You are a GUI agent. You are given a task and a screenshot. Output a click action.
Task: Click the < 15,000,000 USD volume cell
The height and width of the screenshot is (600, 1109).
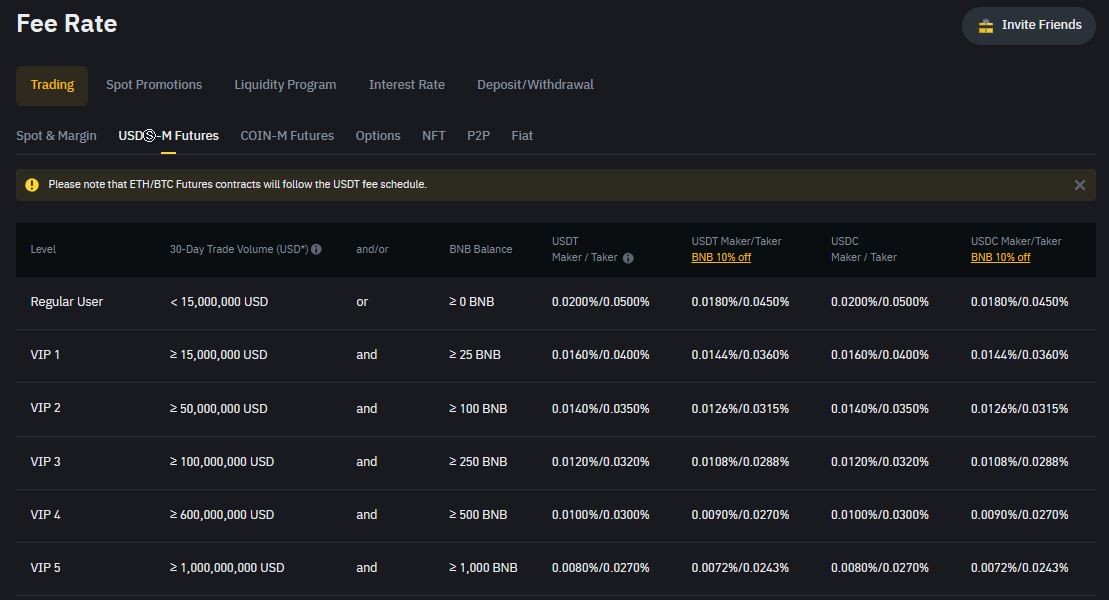tap(219, 302)
